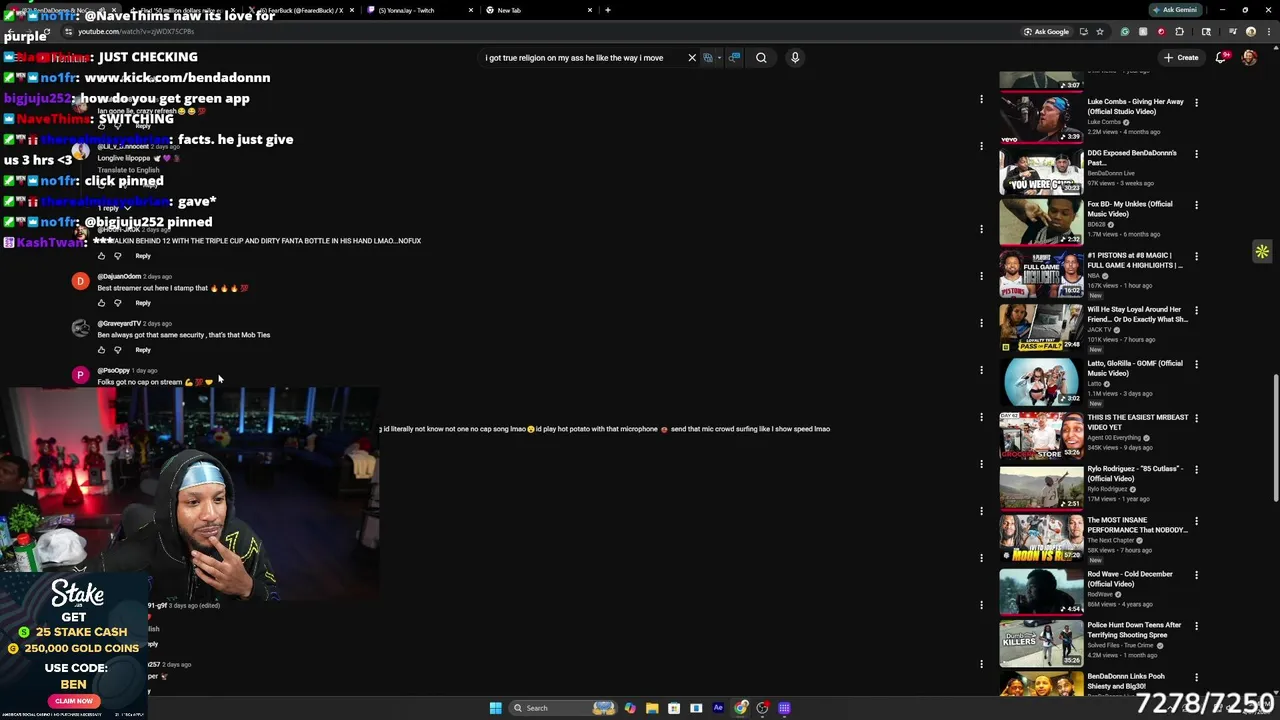Open the YouTube account avatar menu
The width and height of the screenshot is (1280, 720).
point(1249,58)
